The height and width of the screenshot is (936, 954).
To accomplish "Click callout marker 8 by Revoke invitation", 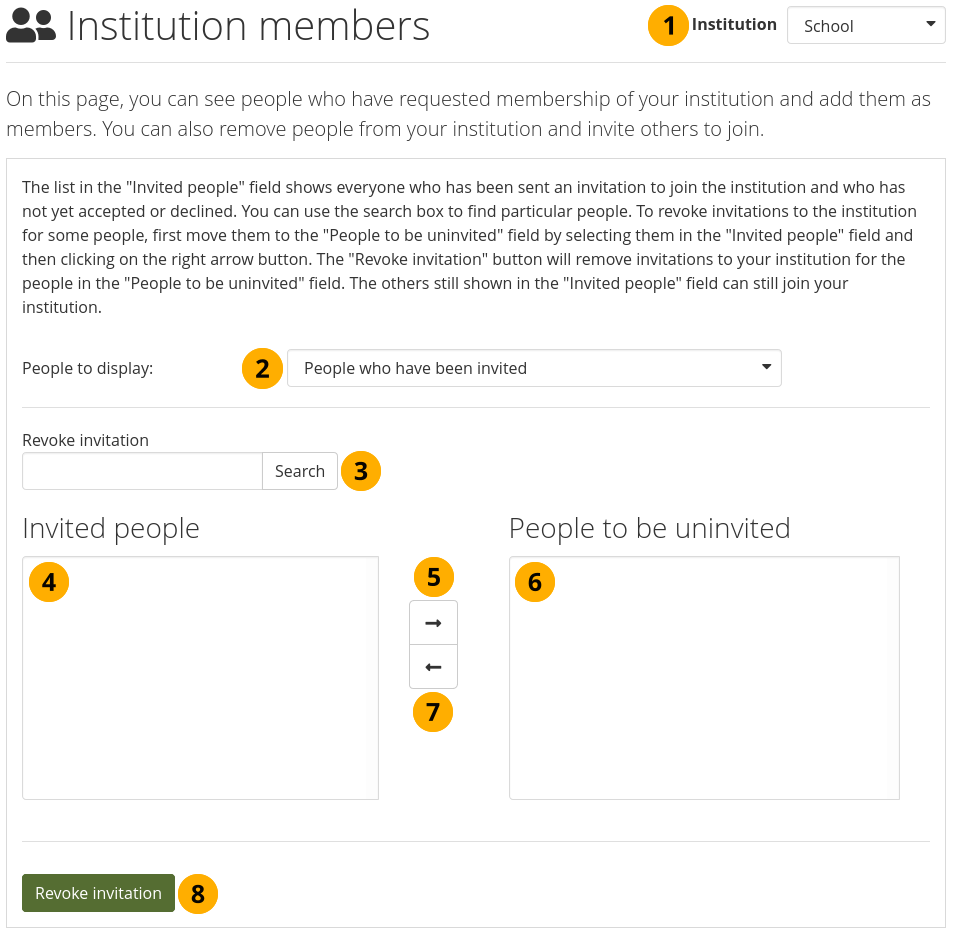I will tap(198, 894).
